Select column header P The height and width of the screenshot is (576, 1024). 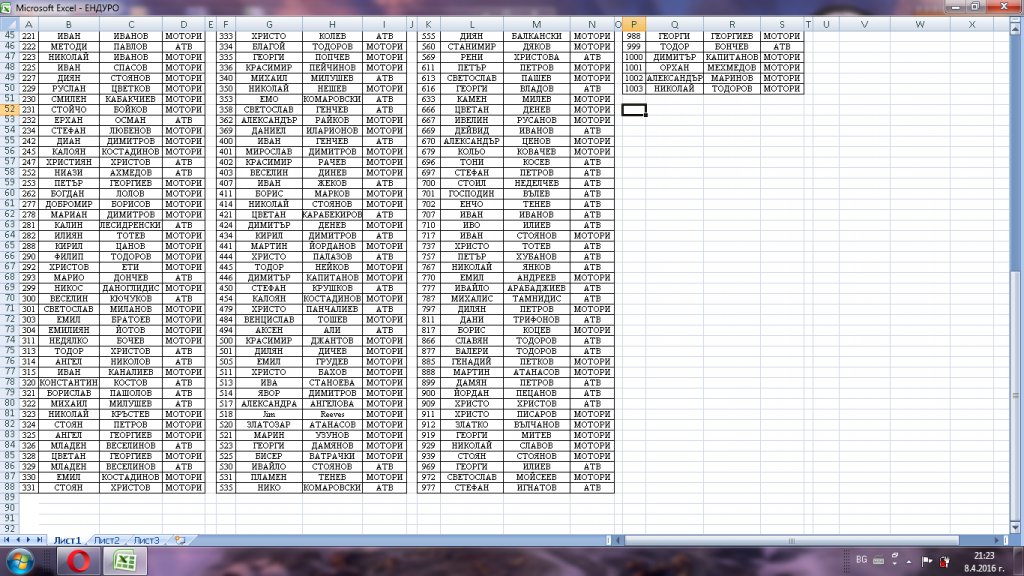633,24
